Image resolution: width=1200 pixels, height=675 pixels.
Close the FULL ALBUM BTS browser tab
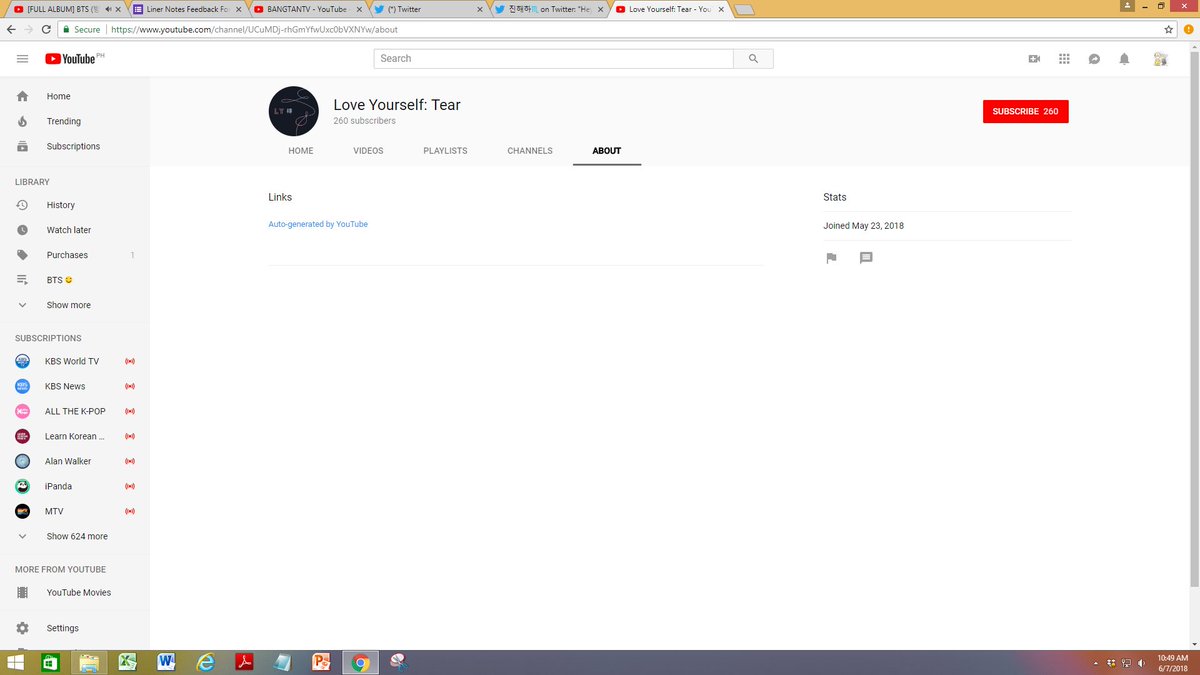tap(120, 9)
